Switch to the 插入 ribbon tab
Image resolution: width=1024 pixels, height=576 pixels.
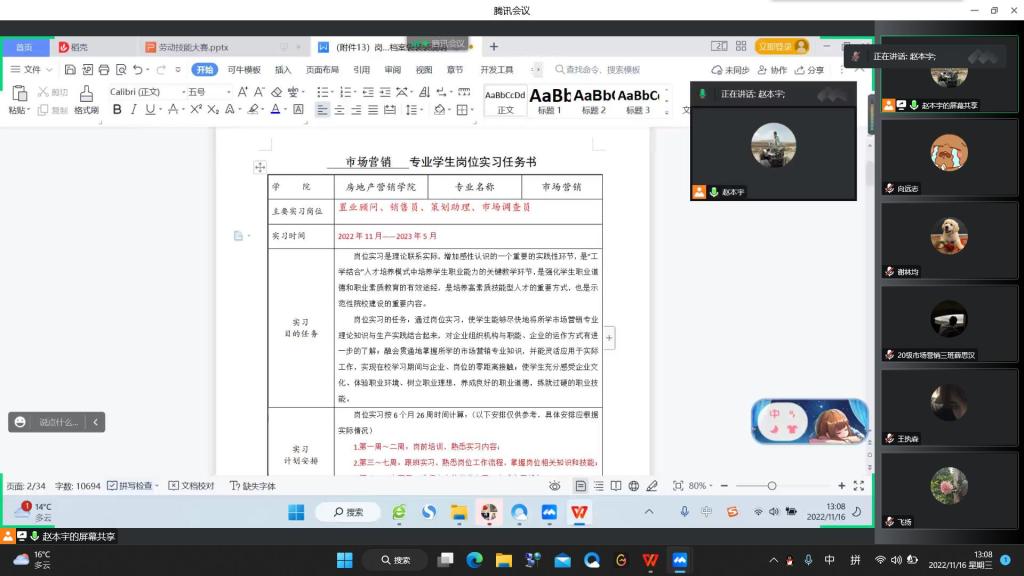coord(283,70)
